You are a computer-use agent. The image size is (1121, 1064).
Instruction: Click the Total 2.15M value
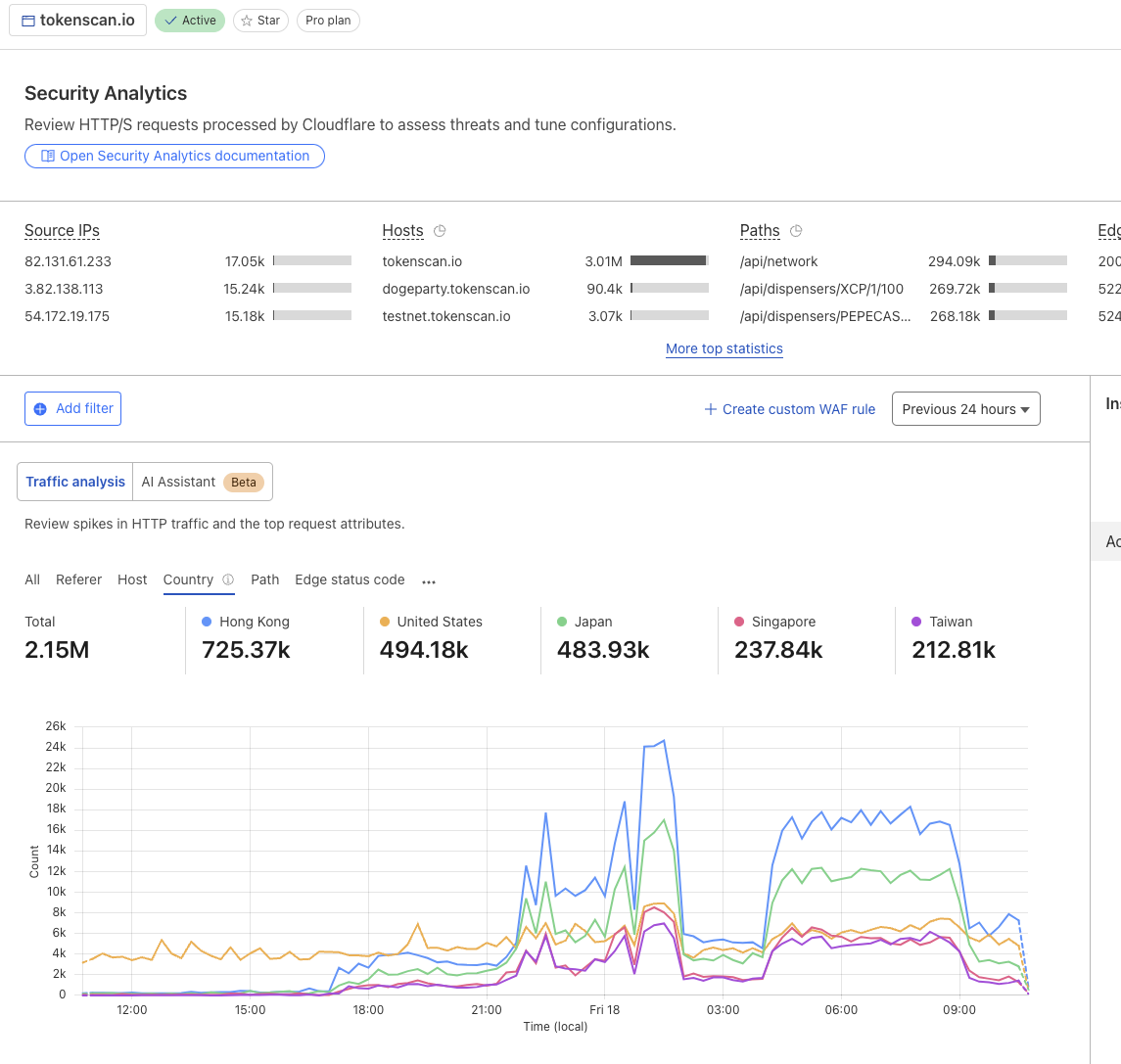tap(57, 650)
